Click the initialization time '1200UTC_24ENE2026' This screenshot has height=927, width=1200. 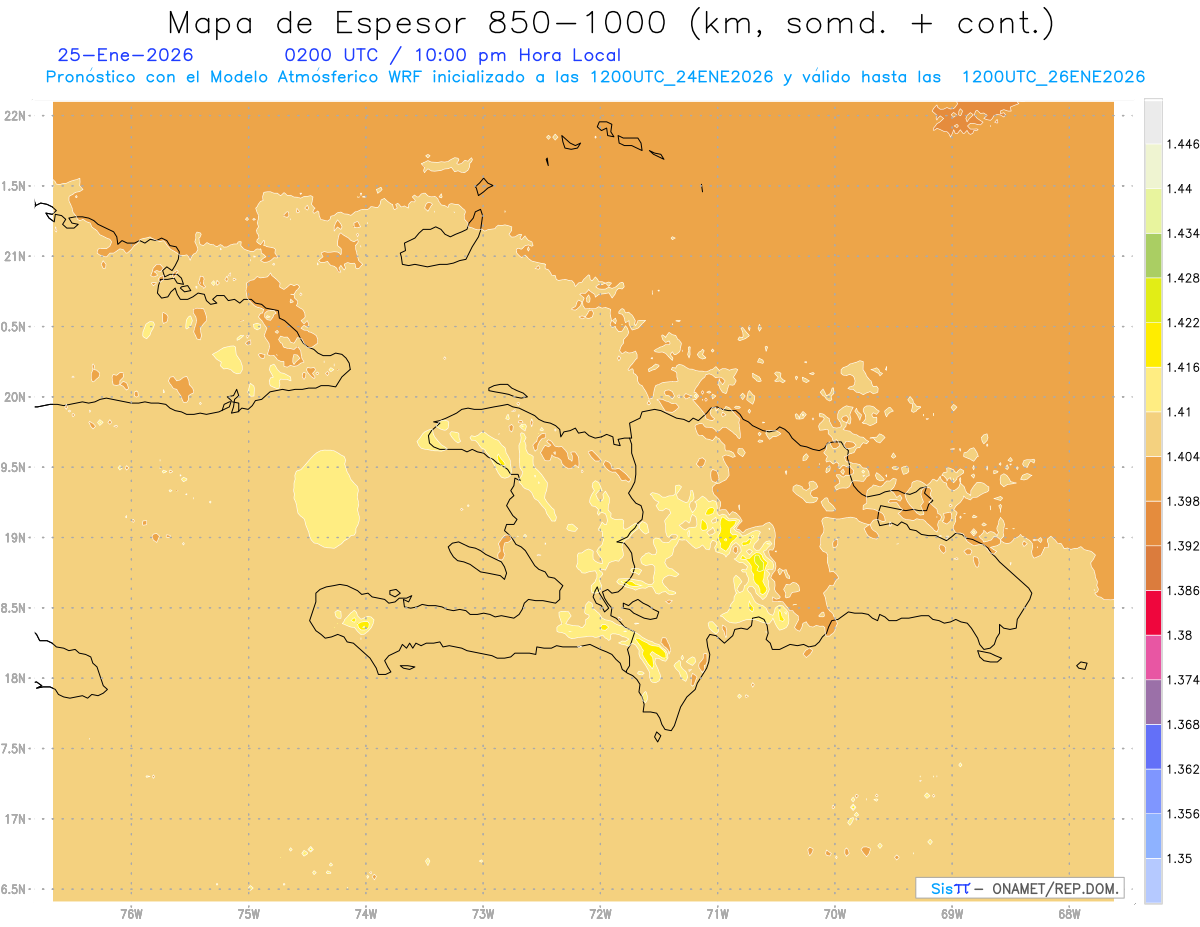(x=681, y=77)
